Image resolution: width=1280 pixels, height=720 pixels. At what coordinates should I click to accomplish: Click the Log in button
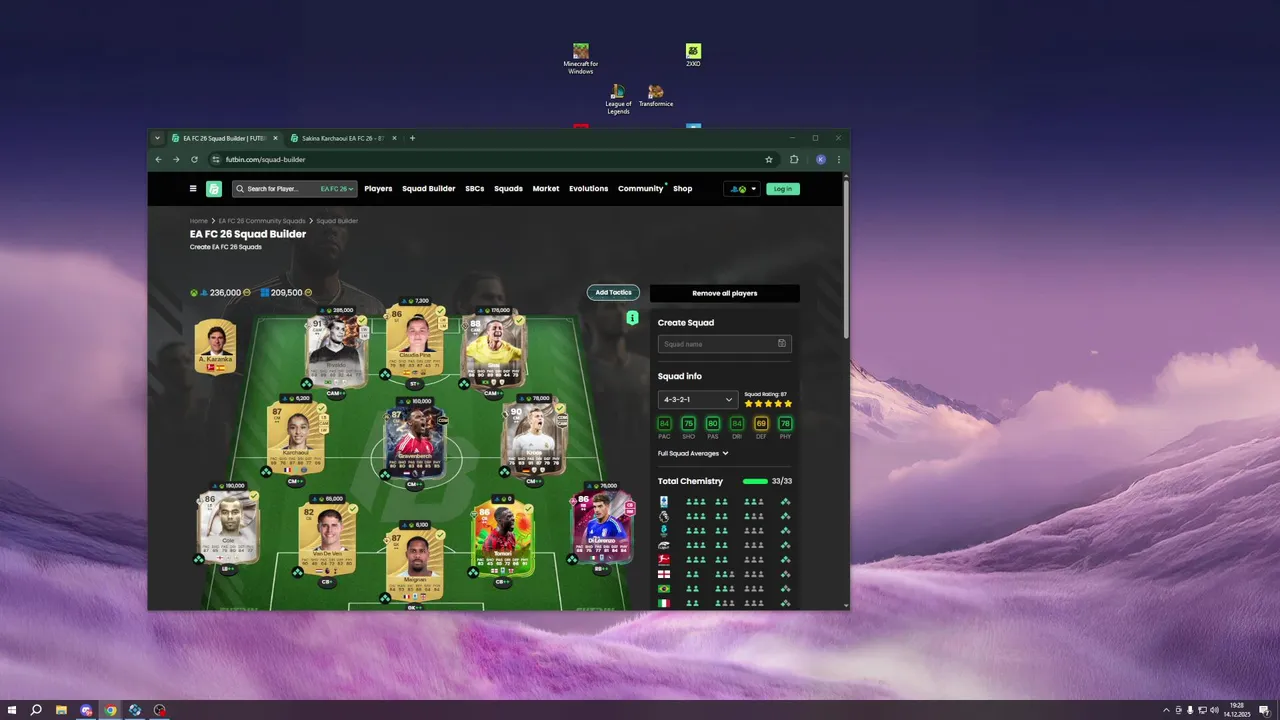pos(783,189)
